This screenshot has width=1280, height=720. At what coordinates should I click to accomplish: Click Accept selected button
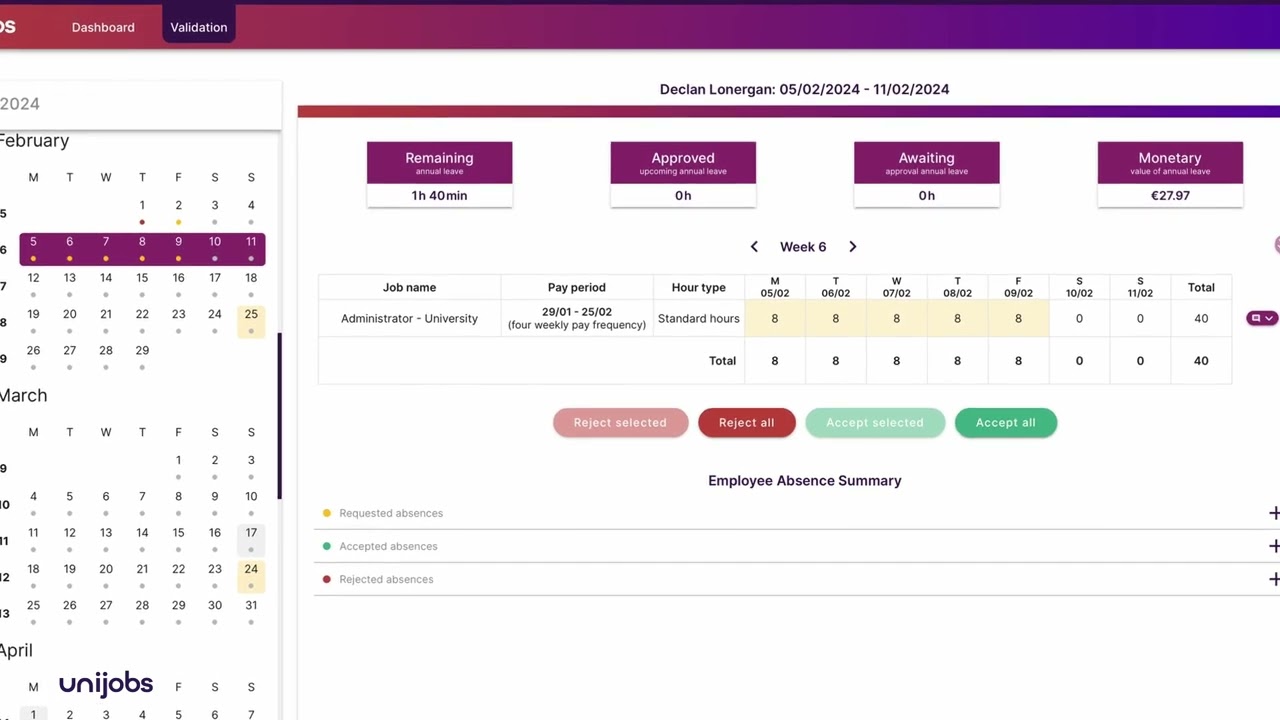pyautogui.click(x=874, y=423)
